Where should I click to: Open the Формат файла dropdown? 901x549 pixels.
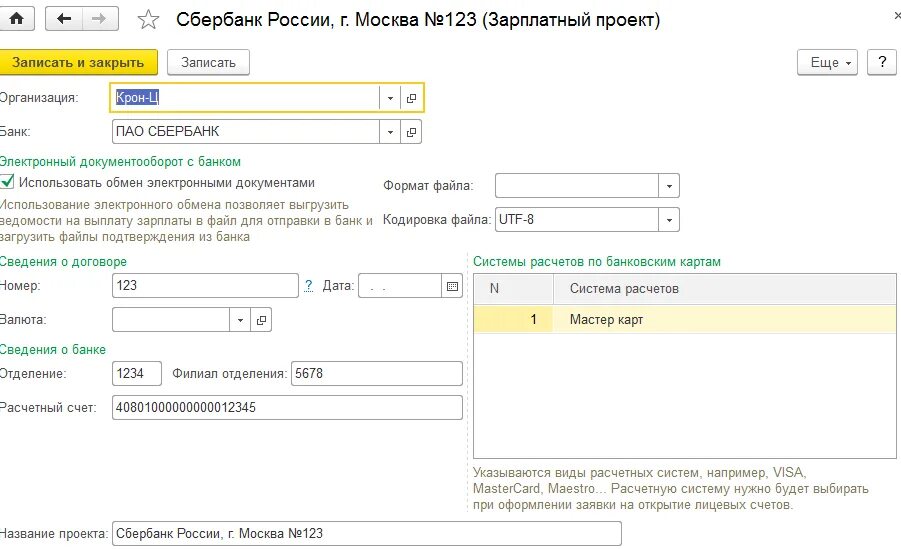coord(669,186)
